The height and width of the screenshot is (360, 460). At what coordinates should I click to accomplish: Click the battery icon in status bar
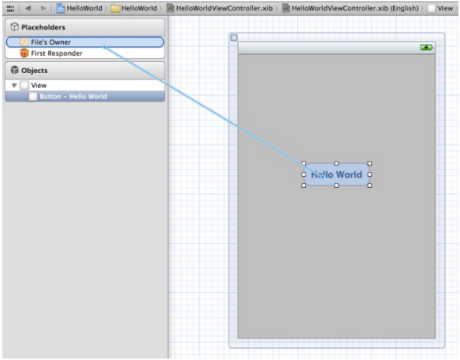click(426, 48)
